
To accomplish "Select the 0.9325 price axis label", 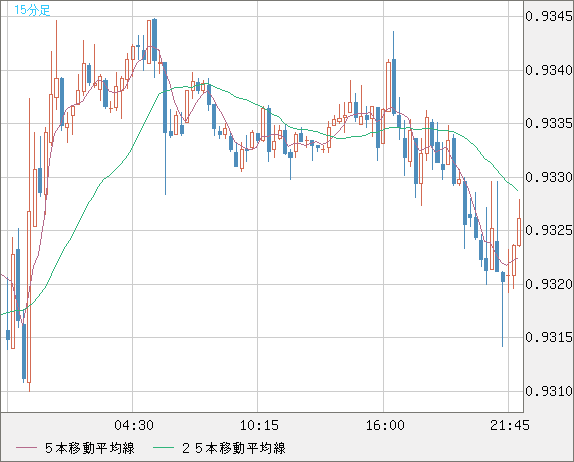I will [x=549, y=230].
